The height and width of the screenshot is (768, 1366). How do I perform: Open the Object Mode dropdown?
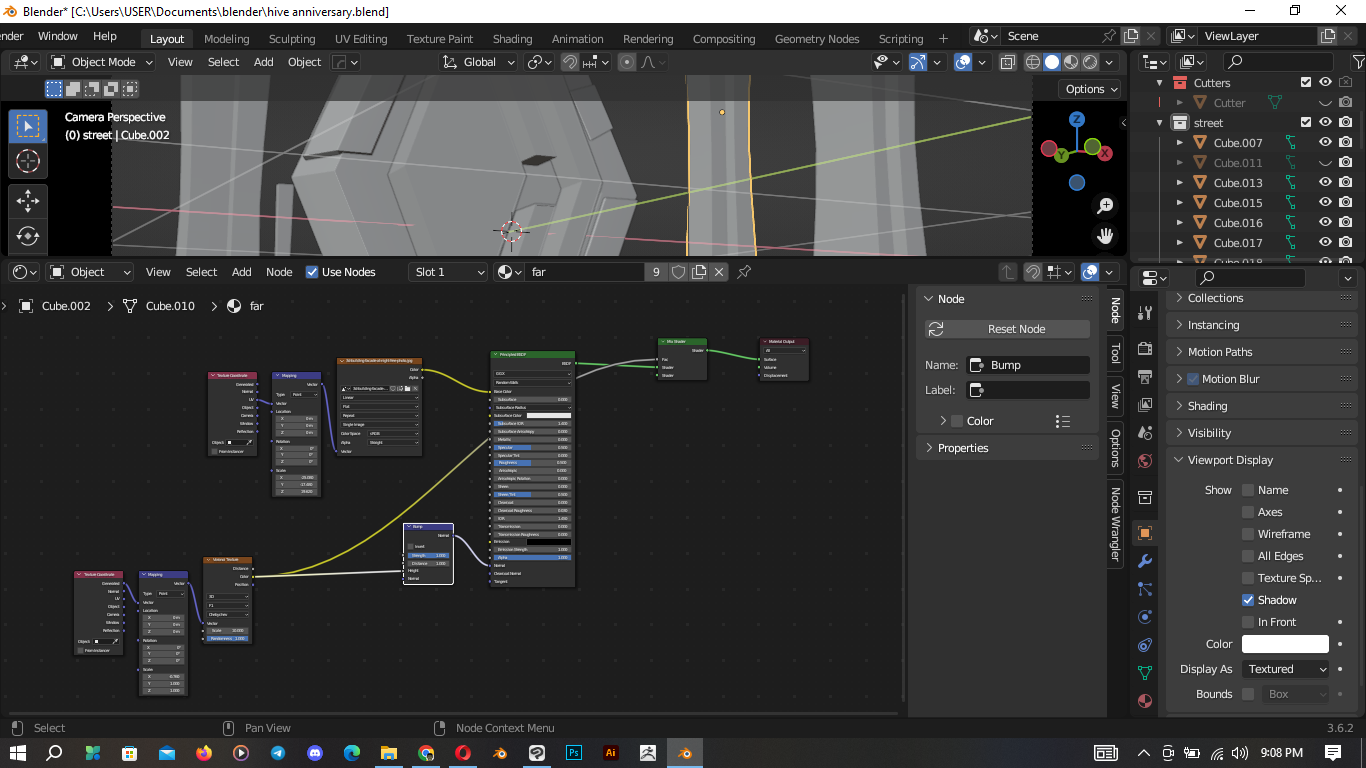[x=100, y=61]
